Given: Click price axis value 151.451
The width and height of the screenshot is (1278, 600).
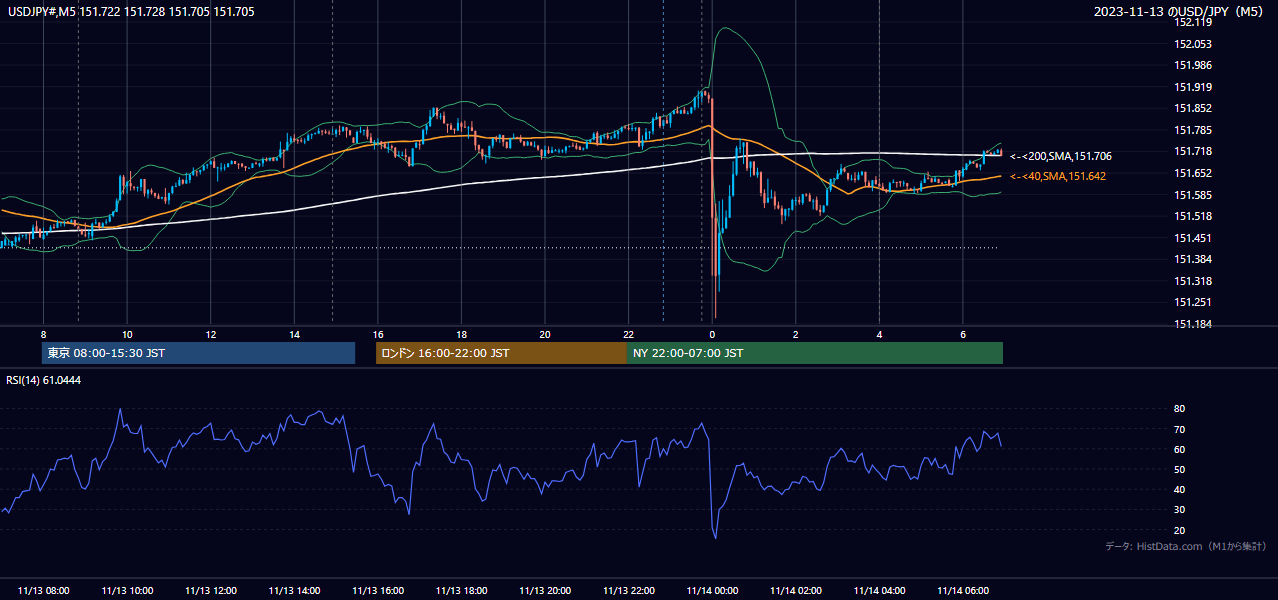Looking at the screenshot, I should pos(1193,238).
